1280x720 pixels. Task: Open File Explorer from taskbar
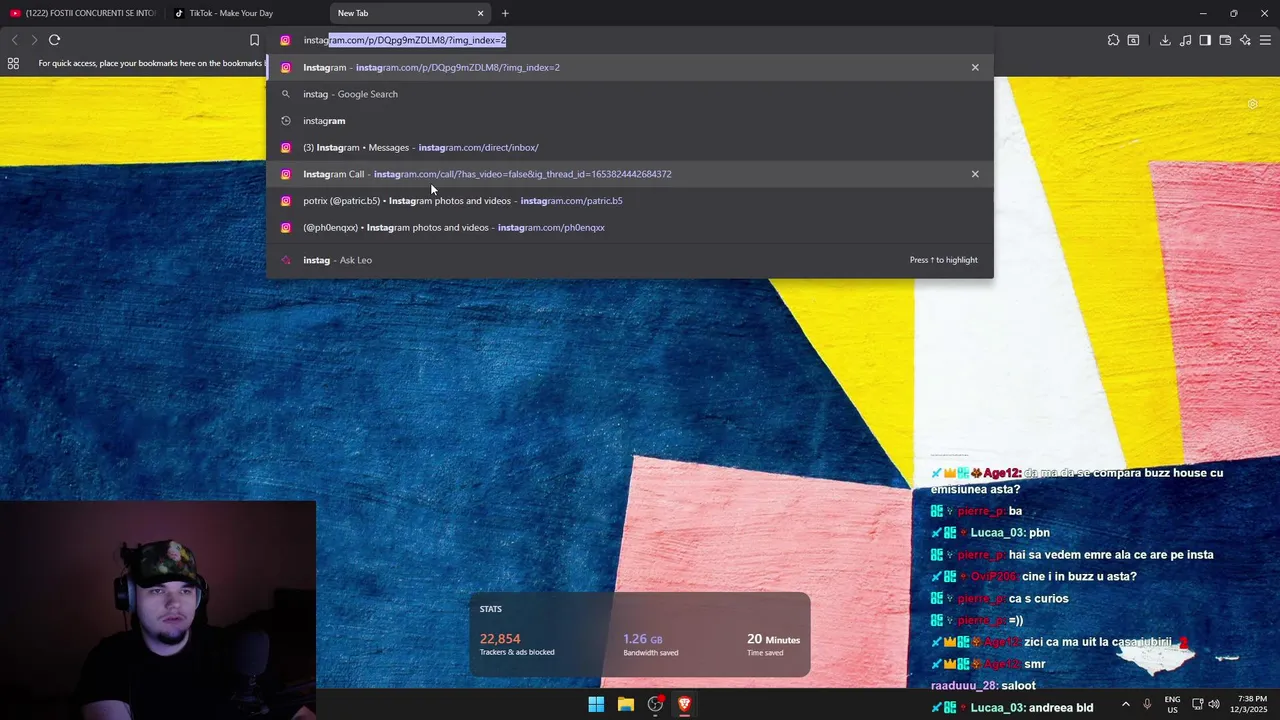point(625,704)
